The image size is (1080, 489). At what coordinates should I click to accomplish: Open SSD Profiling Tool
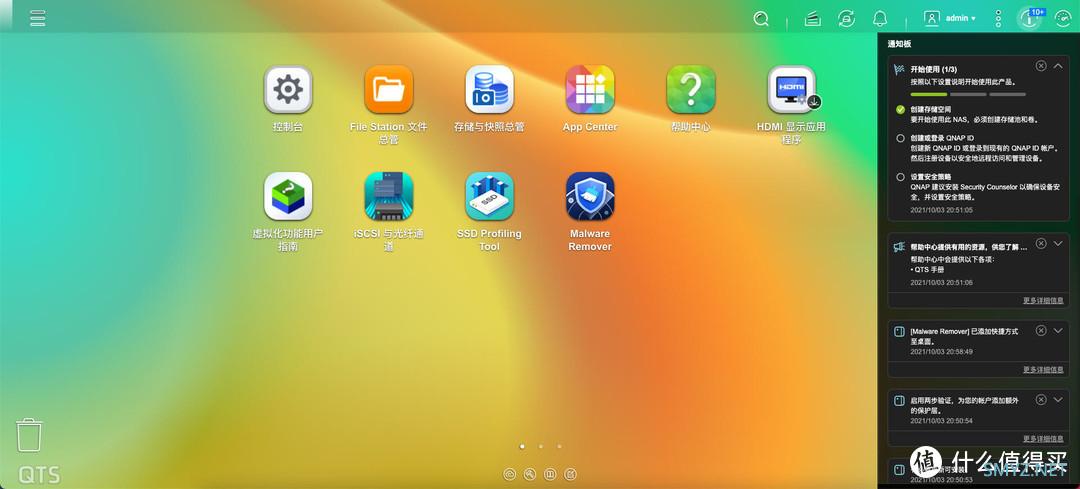489,196
